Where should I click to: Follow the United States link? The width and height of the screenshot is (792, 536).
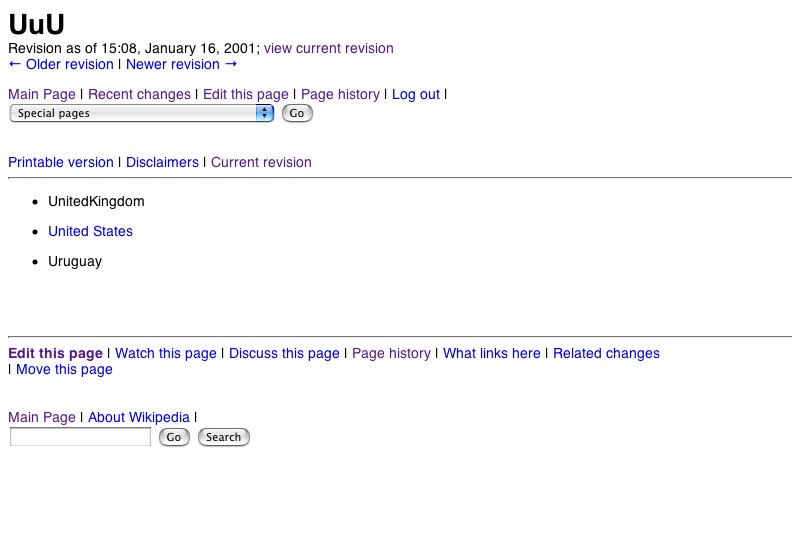(90, 231)
